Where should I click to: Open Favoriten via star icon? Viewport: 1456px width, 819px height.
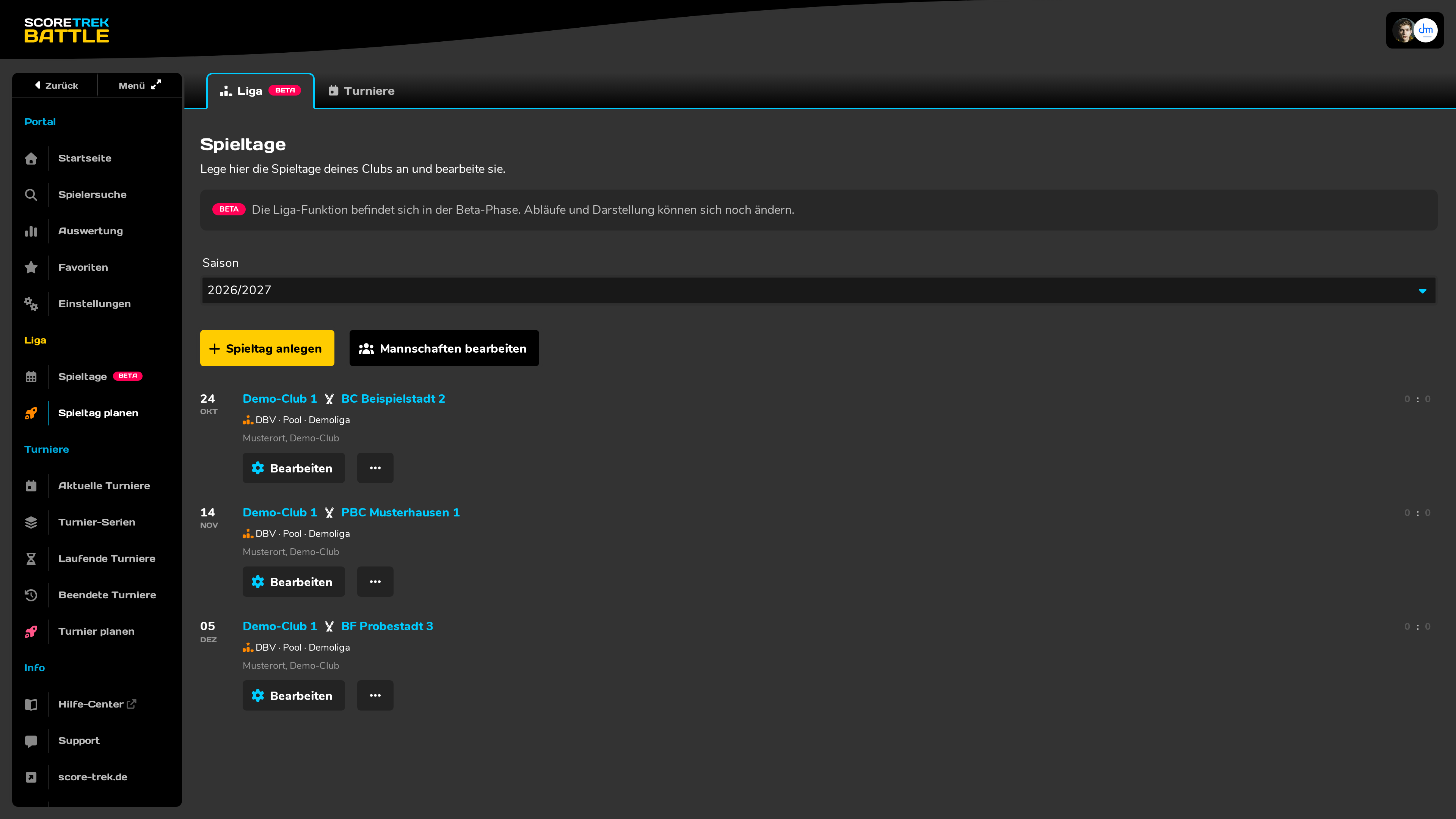coord(31,267)
